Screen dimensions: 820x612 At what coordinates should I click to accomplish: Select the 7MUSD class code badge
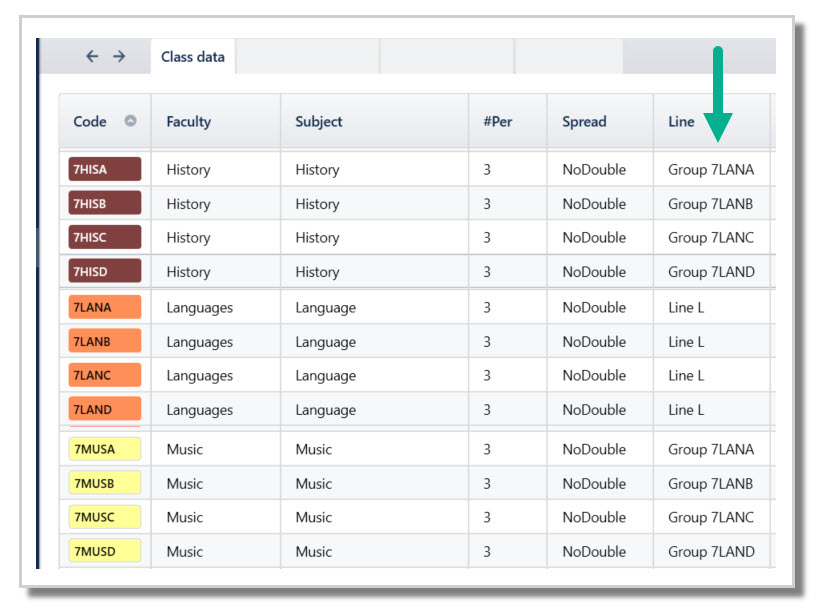pyautogui.click(x=104, y=552)
